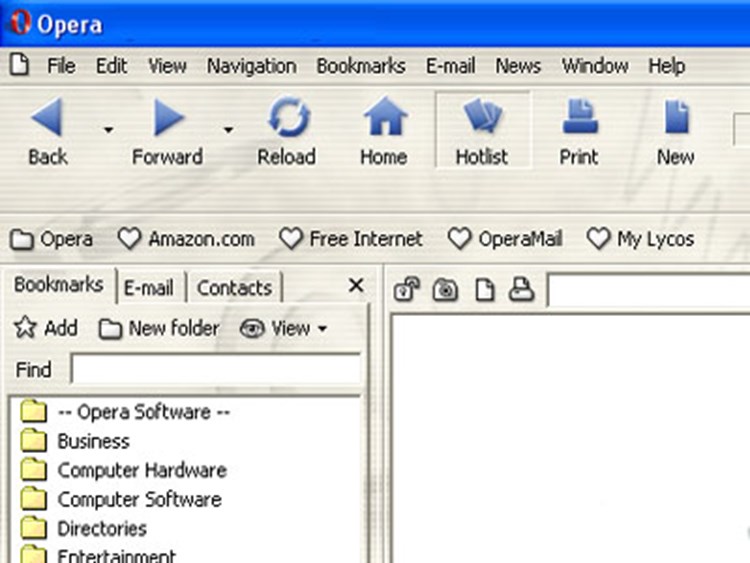This screenshot has width=750, height=563.
Task: Toggle the Hotlist panel button
Action: click(482, 131)
